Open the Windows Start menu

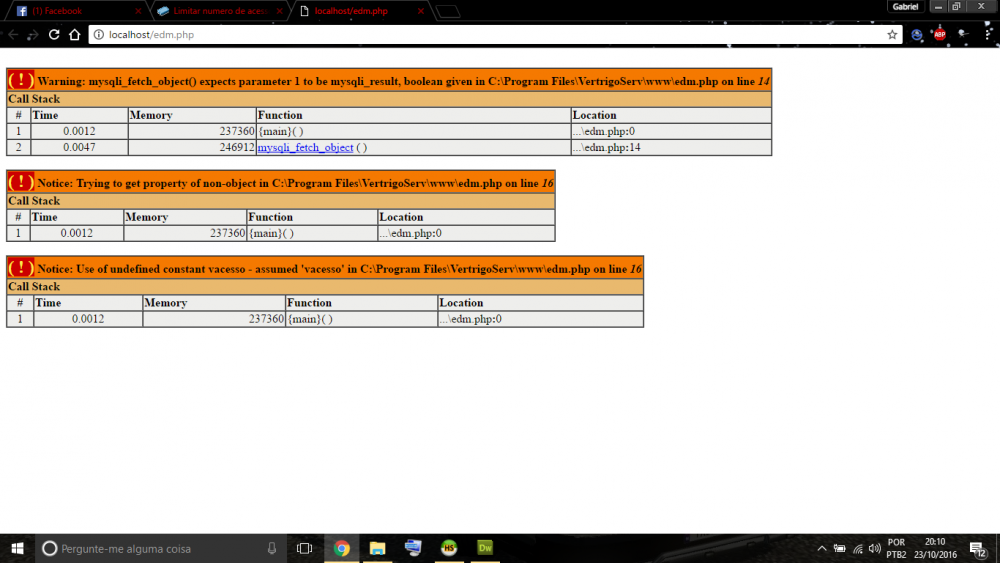point(17,548)
